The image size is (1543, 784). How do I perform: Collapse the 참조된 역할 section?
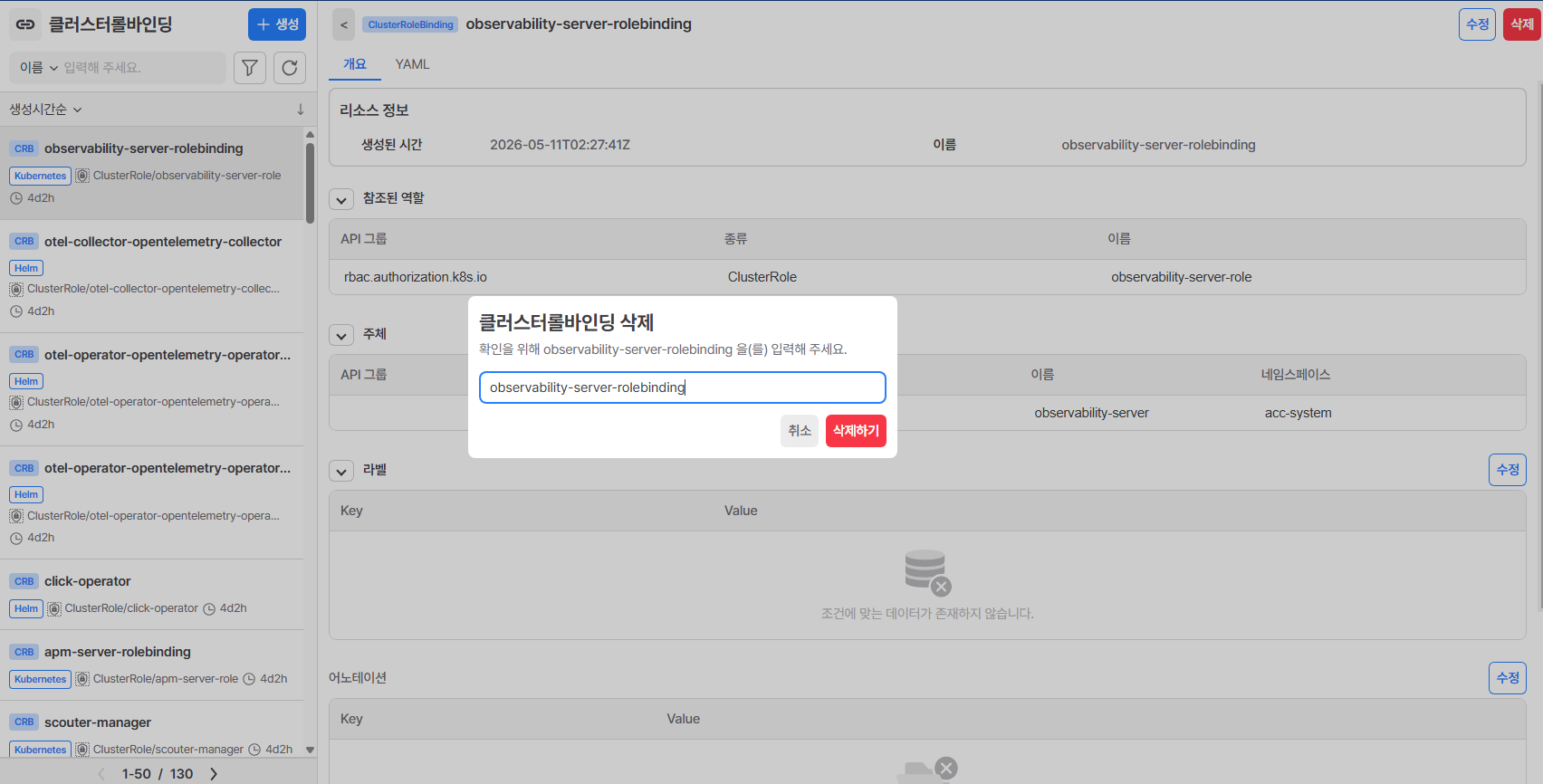coord(341,200)
